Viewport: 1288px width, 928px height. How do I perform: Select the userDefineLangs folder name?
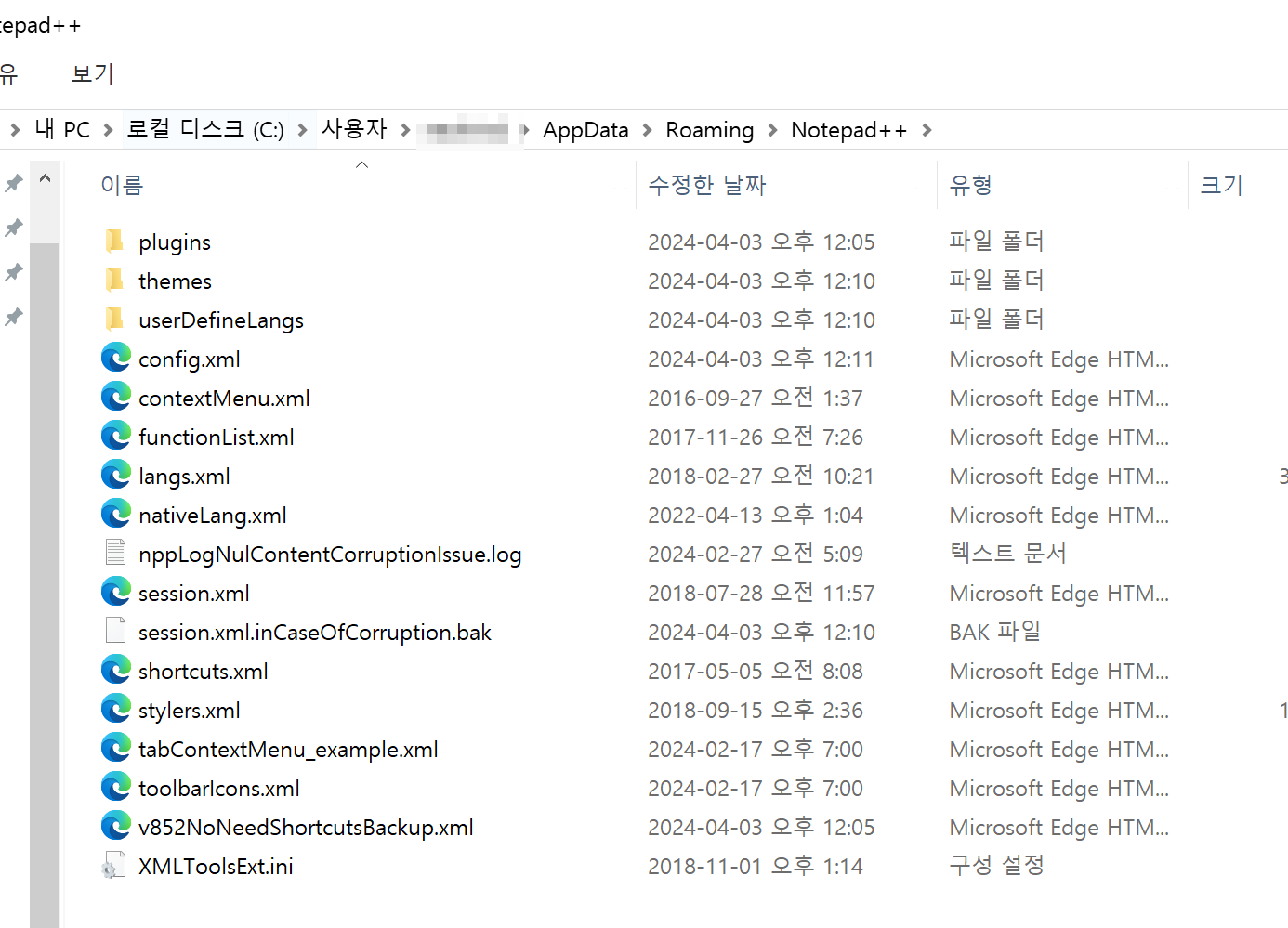point(221,320)
